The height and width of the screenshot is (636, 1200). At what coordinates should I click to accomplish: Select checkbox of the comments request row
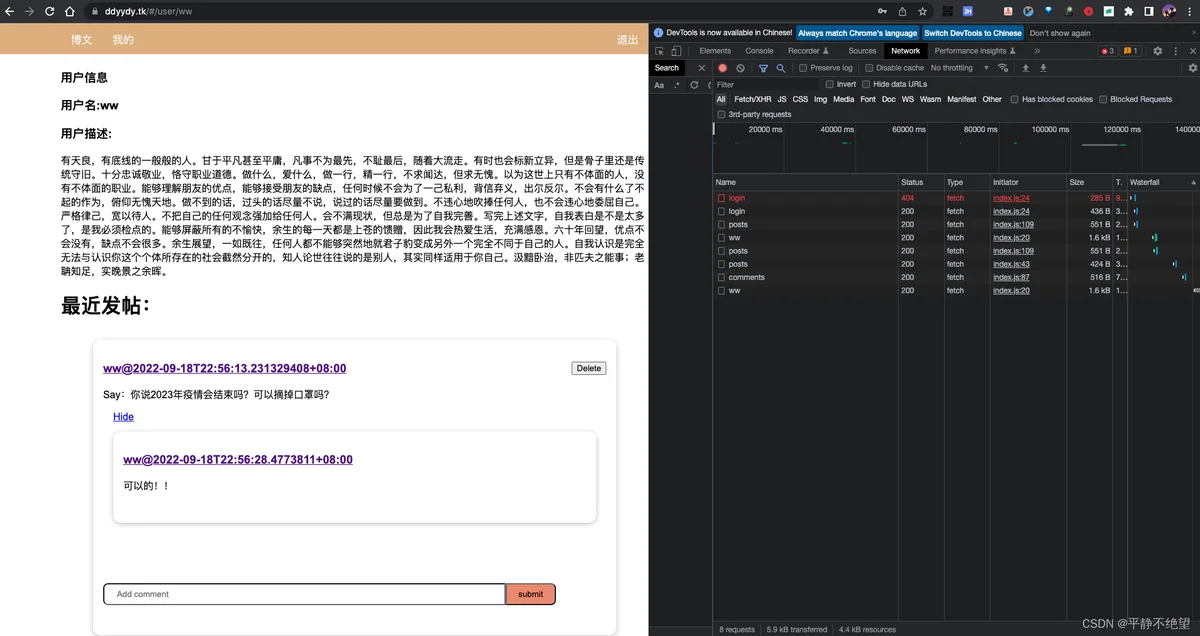point(721,277)
